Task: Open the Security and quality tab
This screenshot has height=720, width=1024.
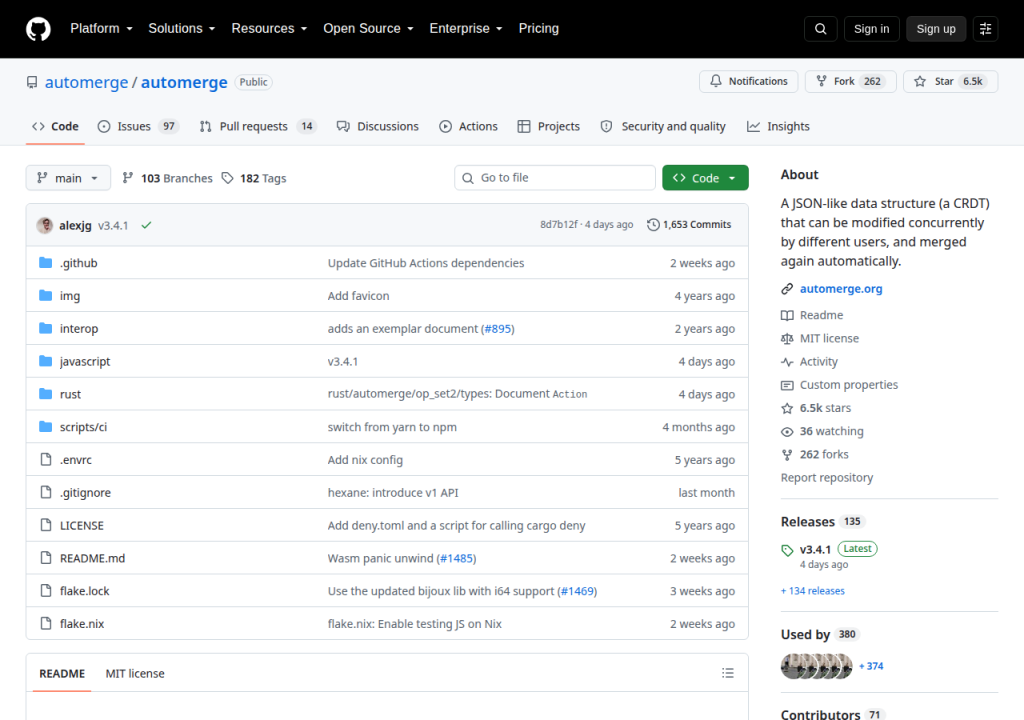Action: click(x=663, y=126)
